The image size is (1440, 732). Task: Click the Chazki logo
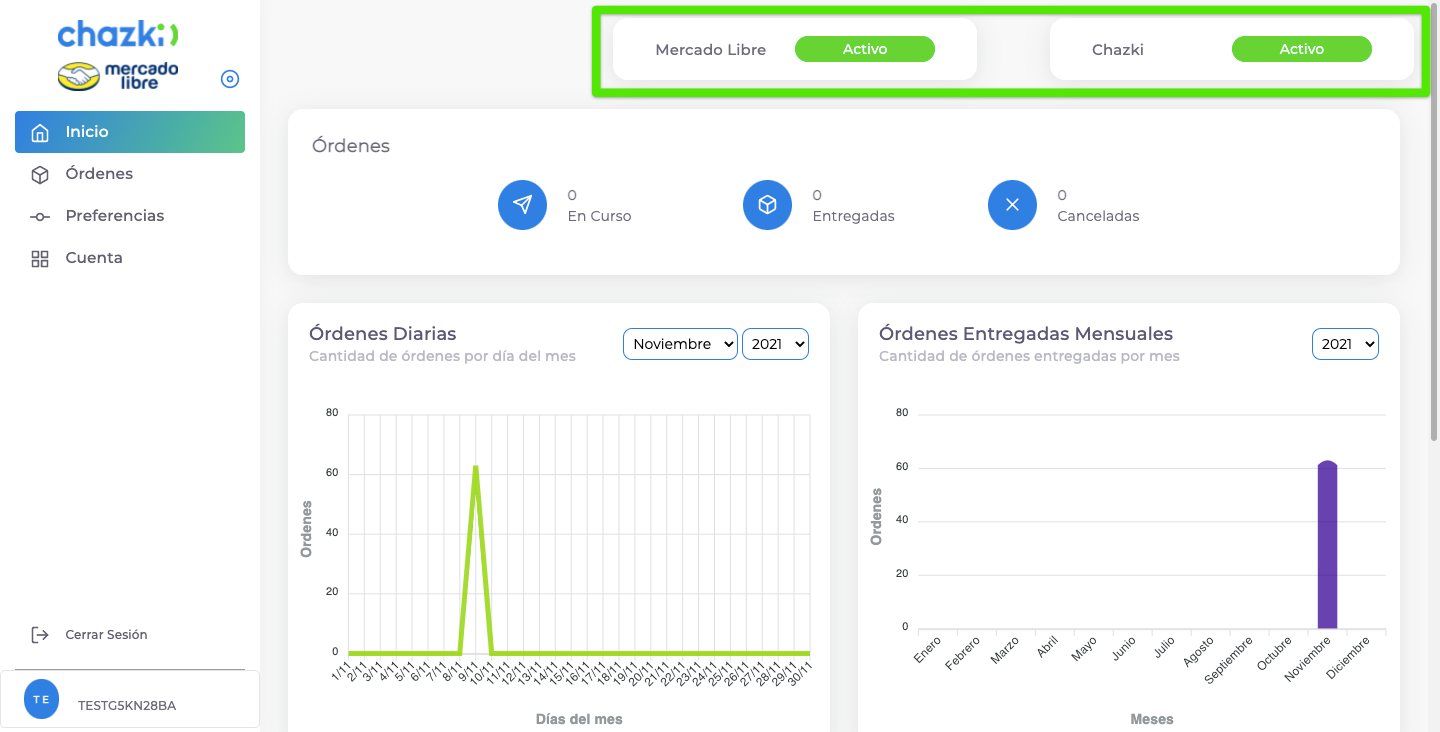[x=118, y=34]
